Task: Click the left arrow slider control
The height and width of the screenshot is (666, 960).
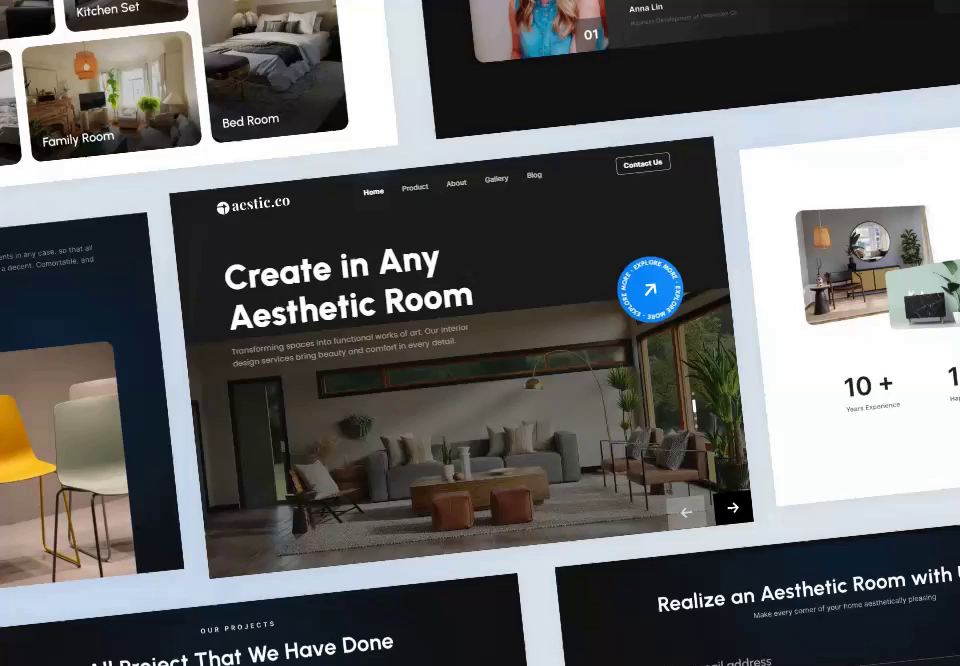Action: [686, 511]
